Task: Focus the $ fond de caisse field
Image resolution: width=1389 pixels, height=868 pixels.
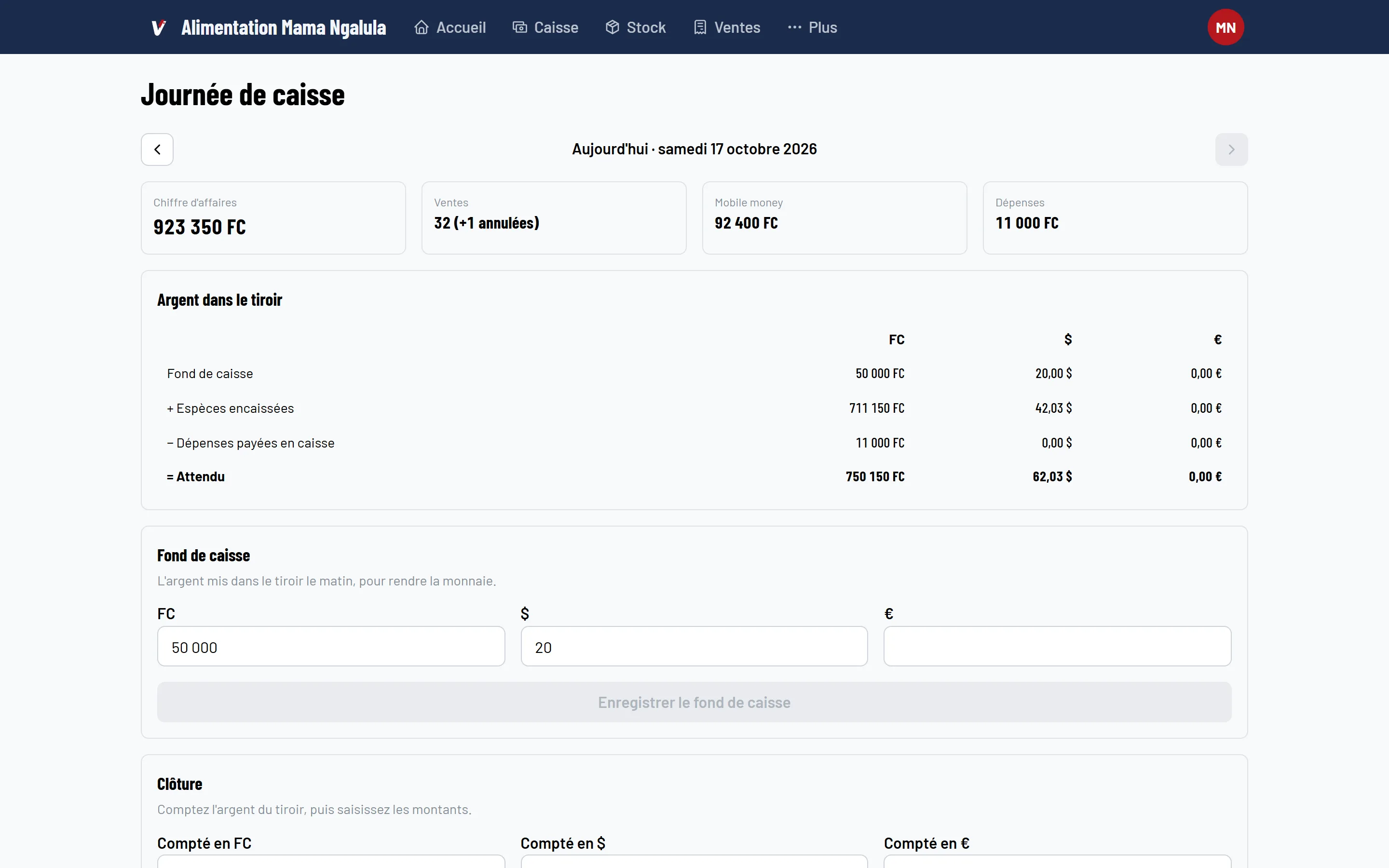Action: pyautogui.click(x=694, y=646)
